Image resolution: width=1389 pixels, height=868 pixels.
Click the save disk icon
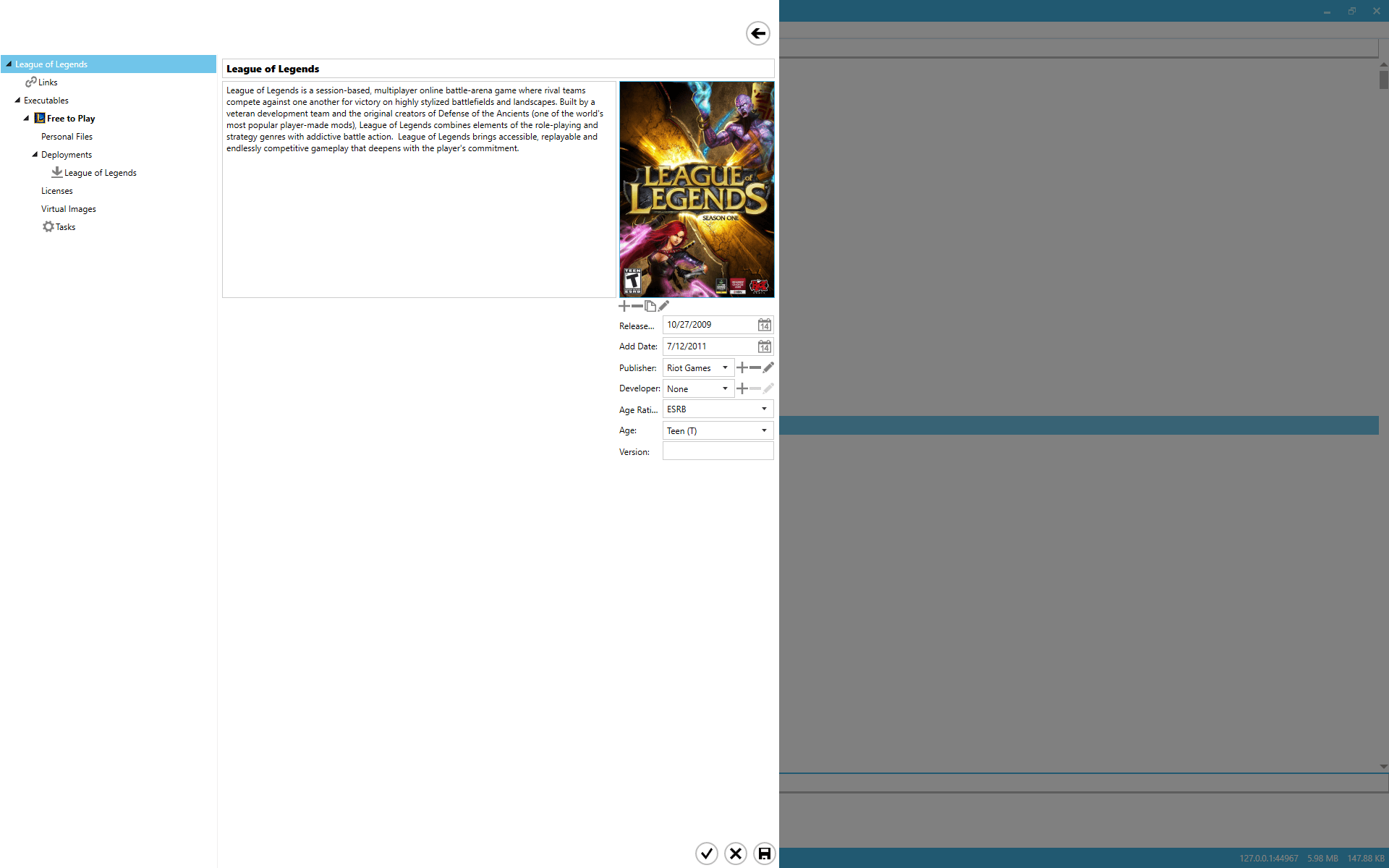pos(764,854)
